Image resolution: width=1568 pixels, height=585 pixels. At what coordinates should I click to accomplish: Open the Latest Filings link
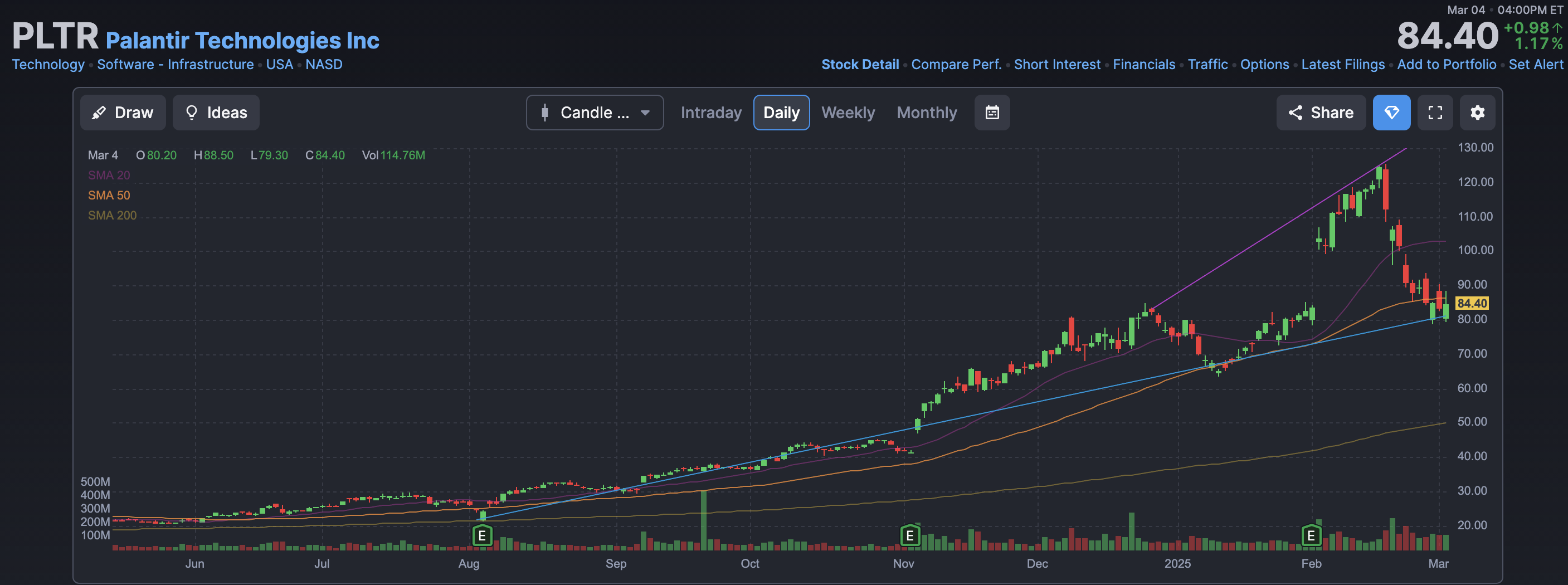point(1343,65)
